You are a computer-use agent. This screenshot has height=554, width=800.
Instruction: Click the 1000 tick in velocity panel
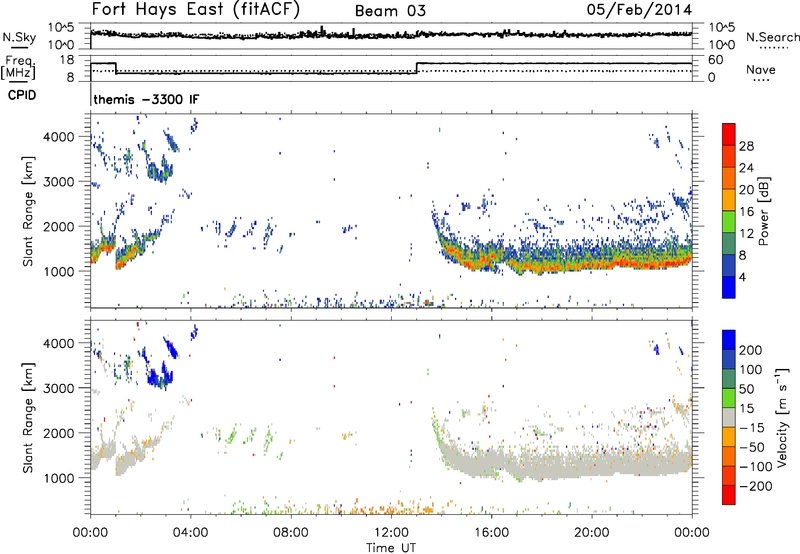pyautogui.click(x=59, y=478)
